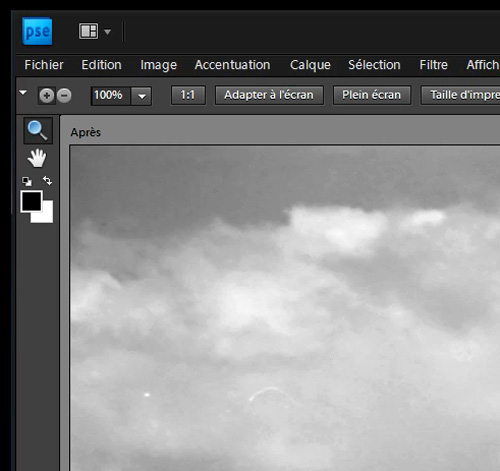Expand the tool options preset arrow
Screen dimensions: 500x471
(x=23, y=92)
